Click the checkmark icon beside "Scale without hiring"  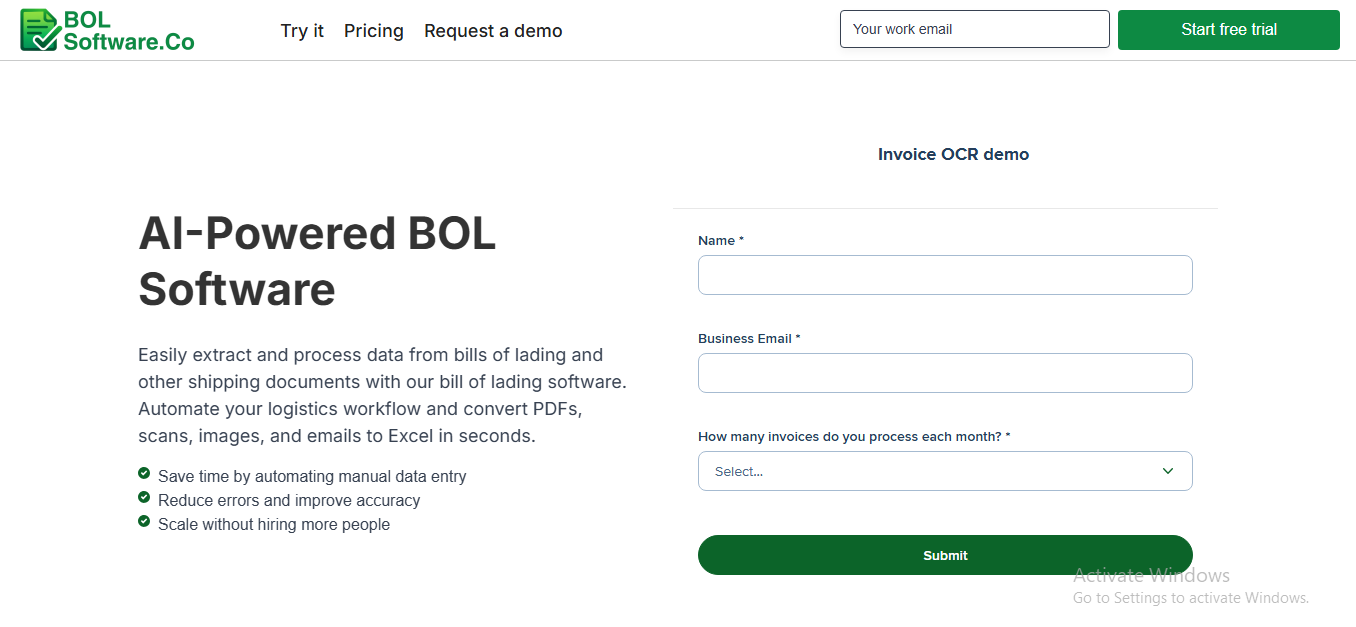point(144,521)
